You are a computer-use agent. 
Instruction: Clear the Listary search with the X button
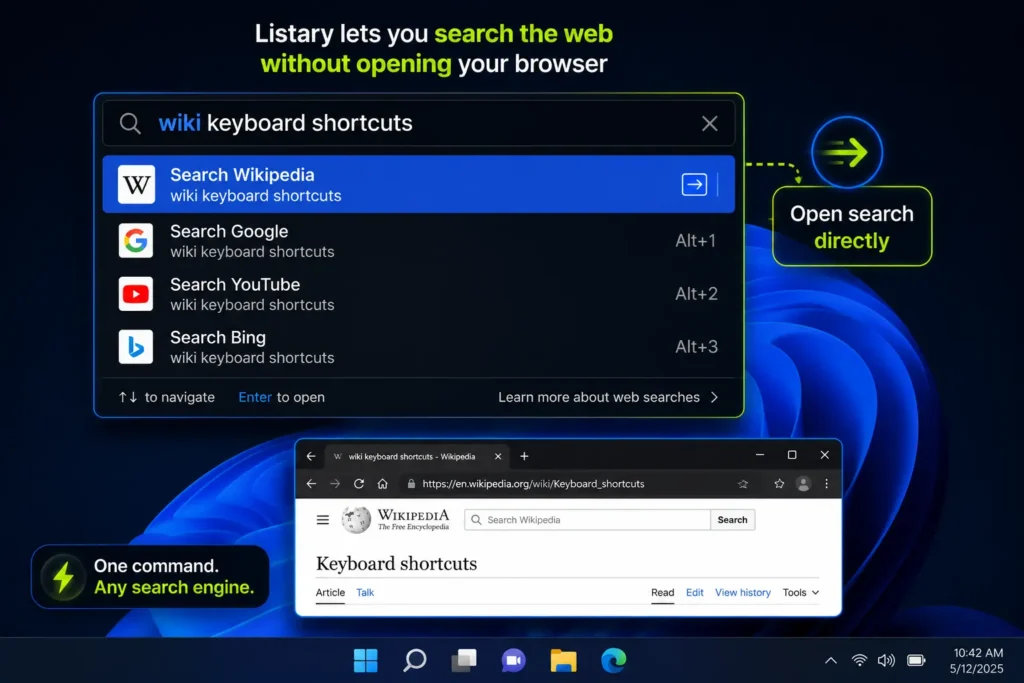click(x=710, y=123)
